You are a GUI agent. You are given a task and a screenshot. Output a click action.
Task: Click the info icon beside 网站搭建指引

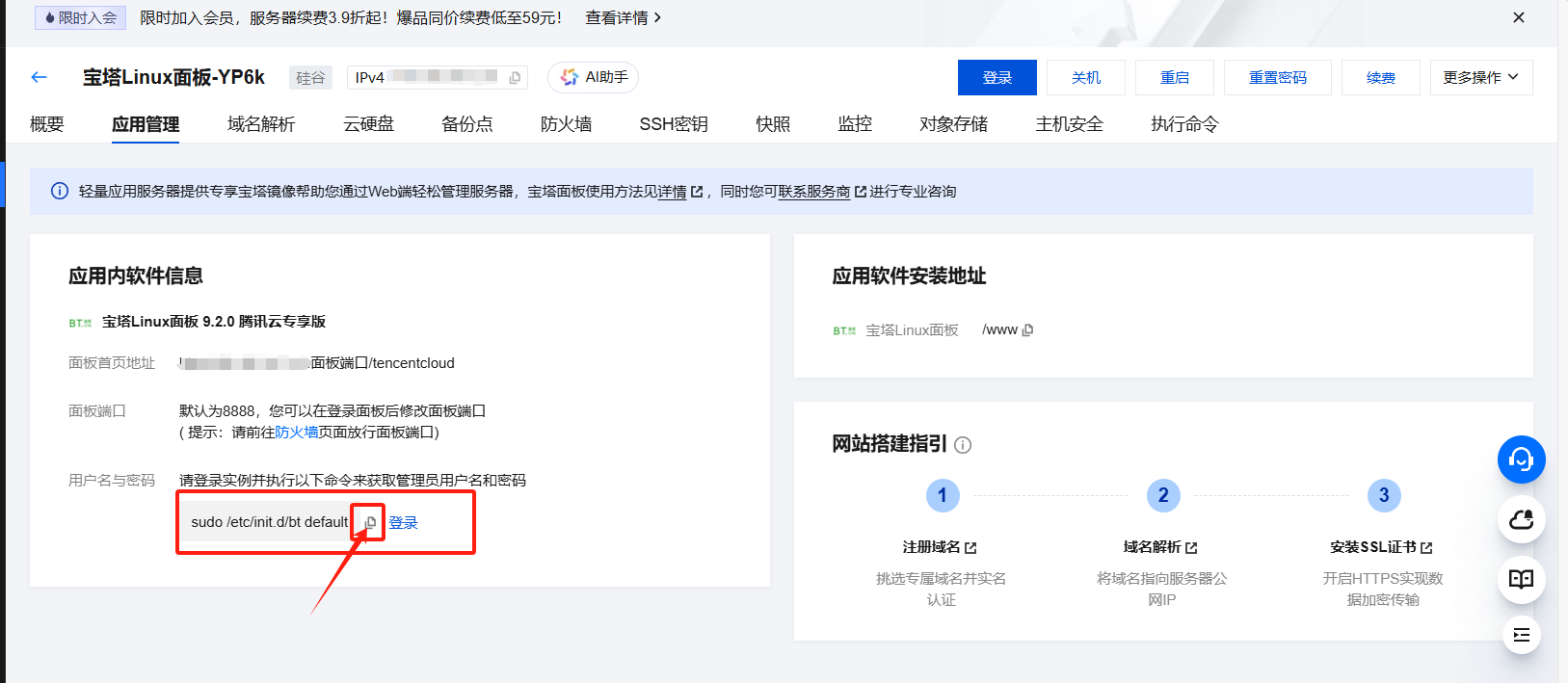click(963, 445)
